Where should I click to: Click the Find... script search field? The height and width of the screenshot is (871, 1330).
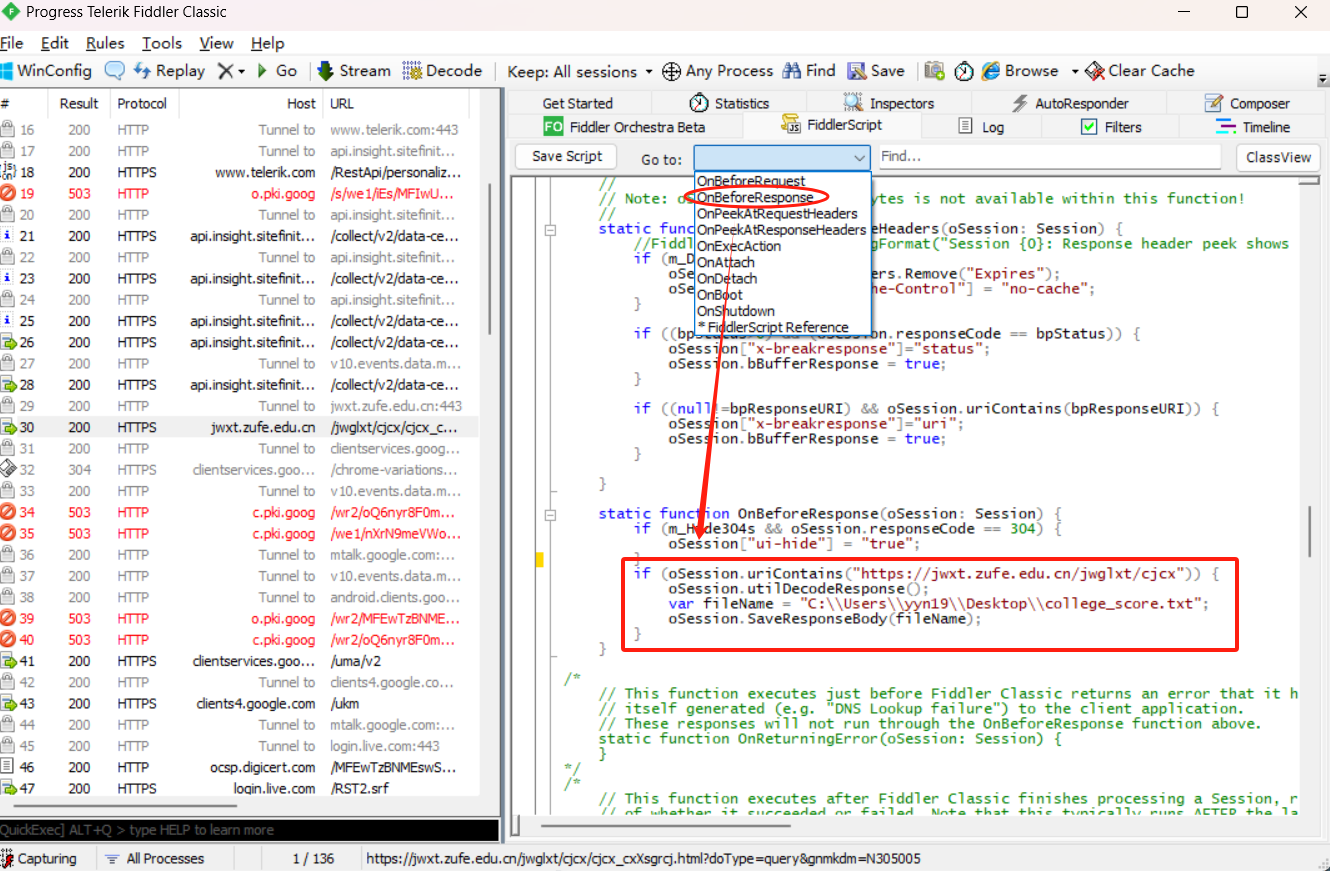click(x=1049, y=157)
